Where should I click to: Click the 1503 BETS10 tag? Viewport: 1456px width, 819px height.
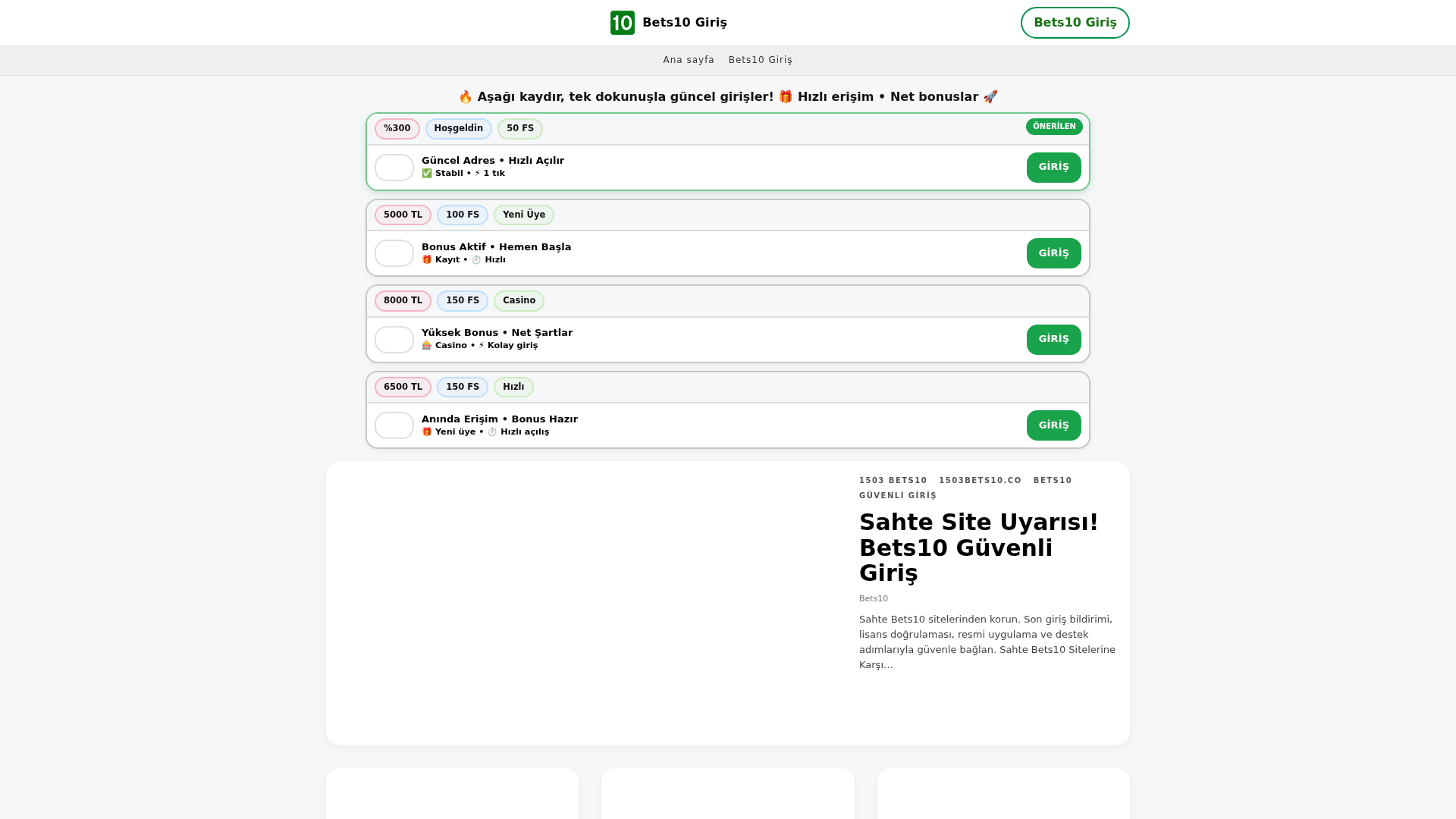click(x=893, y=481)
